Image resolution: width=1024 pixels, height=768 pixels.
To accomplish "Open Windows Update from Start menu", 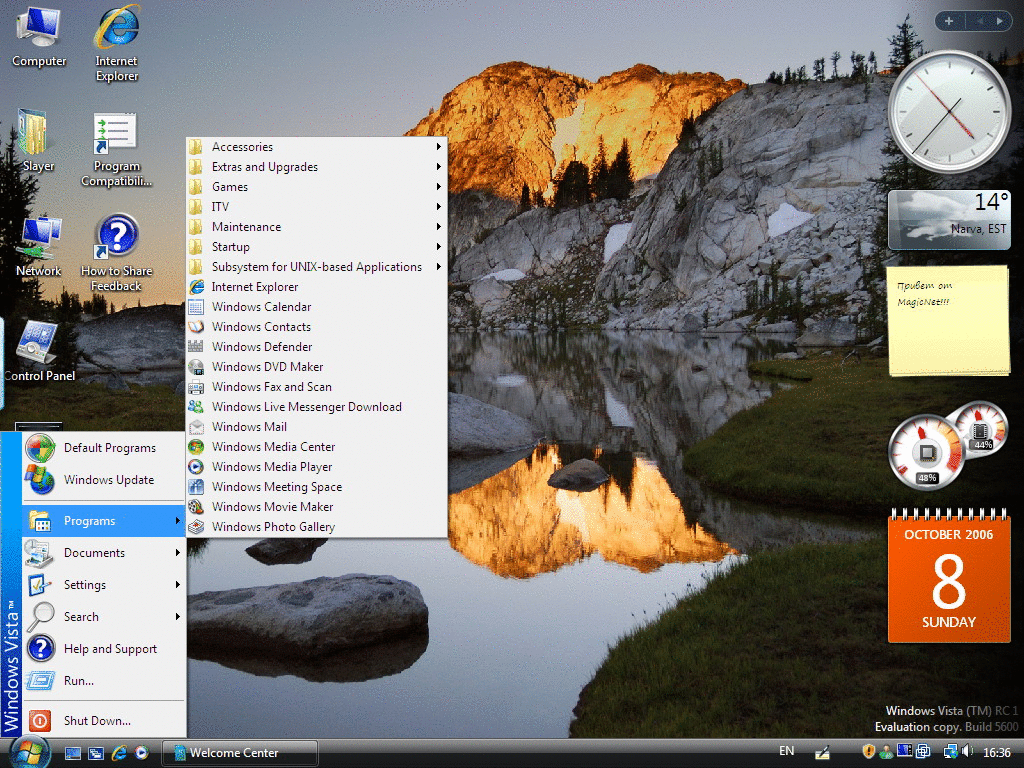I will click(x=104, y=480).
